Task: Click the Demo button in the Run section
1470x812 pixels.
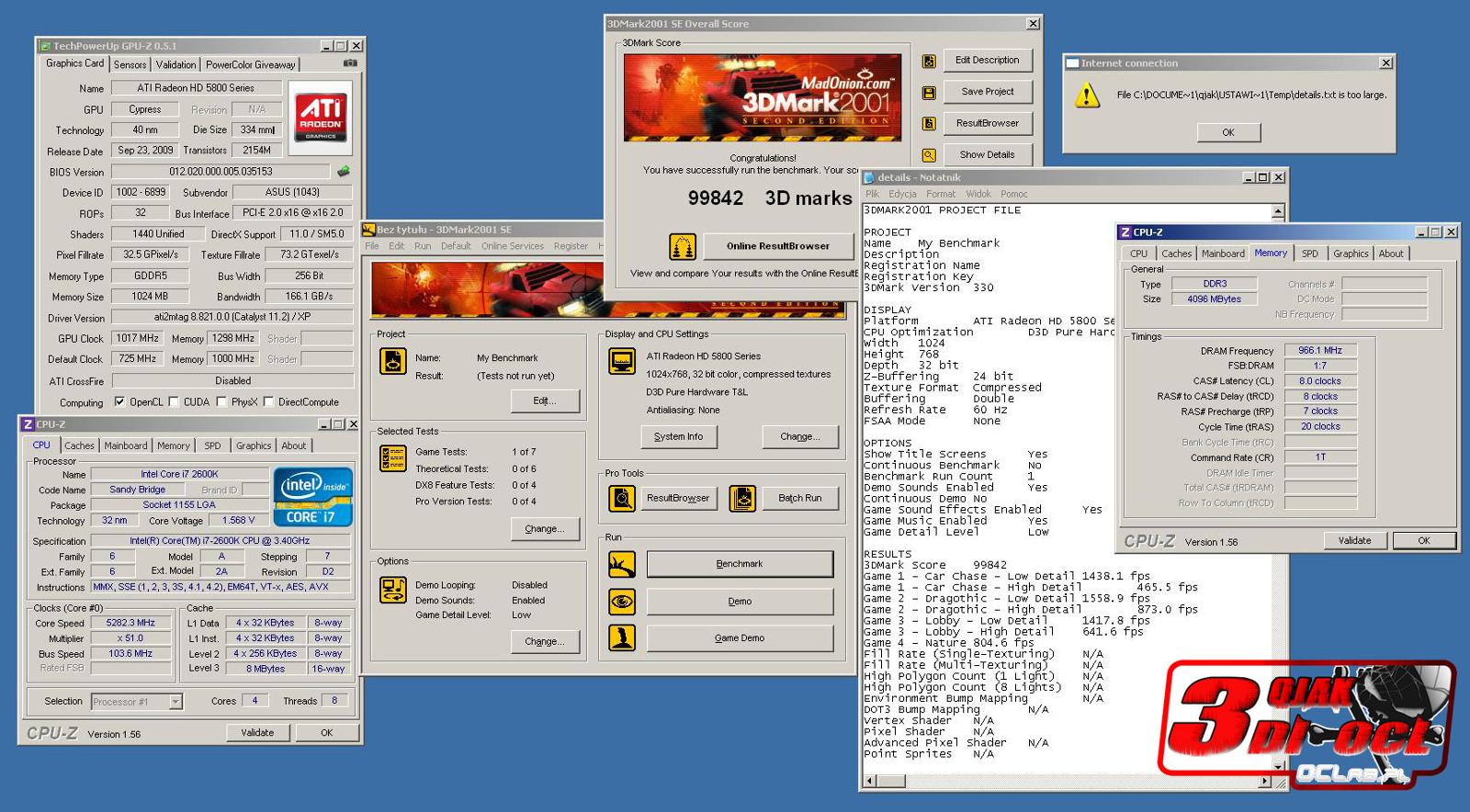Action: pyautogui.click(x=740, y=602)
